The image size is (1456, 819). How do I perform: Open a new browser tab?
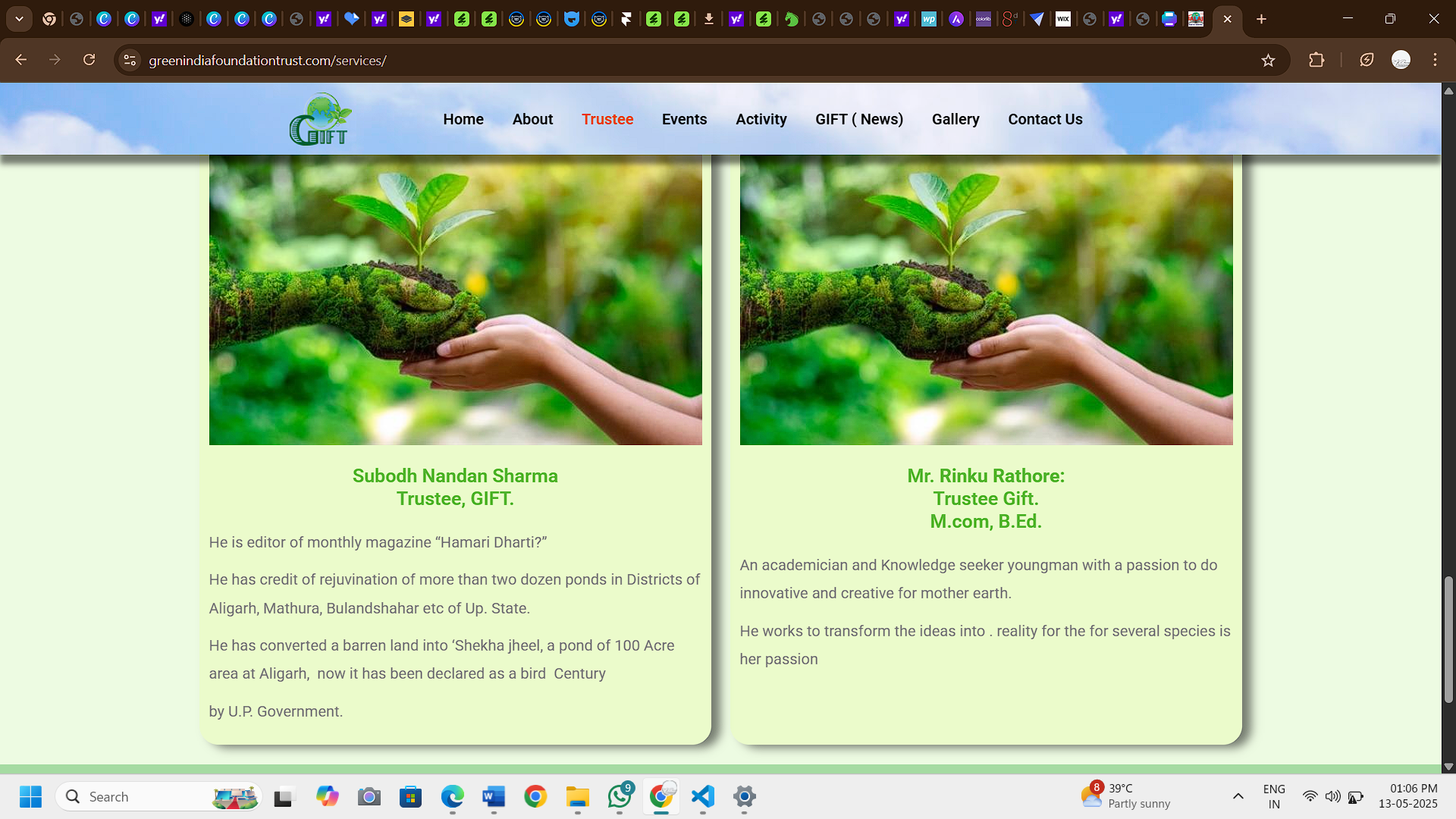(x=1261, y=19)
